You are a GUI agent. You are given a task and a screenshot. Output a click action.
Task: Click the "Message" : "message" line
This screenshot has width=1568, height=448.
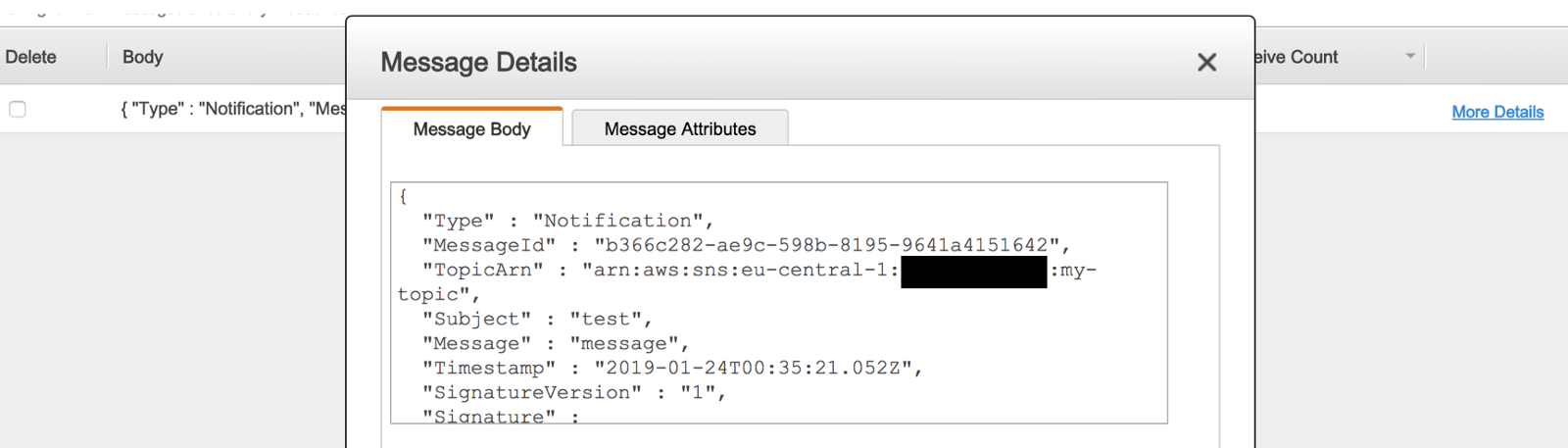pos(555,343)
